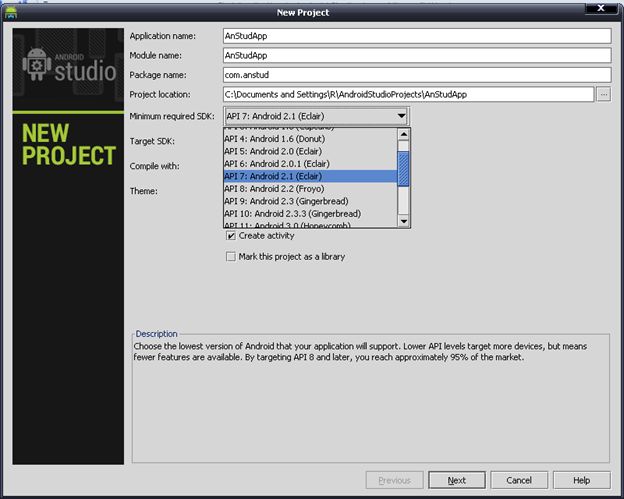Open the project location browse button
624x499 pixels.
pyautogui.click(x=604, y=95)
